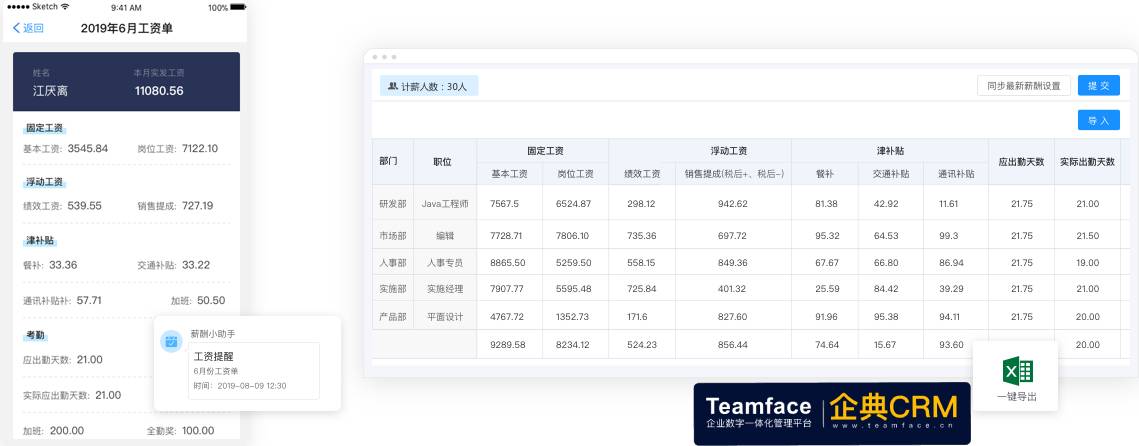Image resolution: width=1139 pixels, height=446 pixels.
Task: Click the battery icon in phone status bar
Action: (238, 7)
